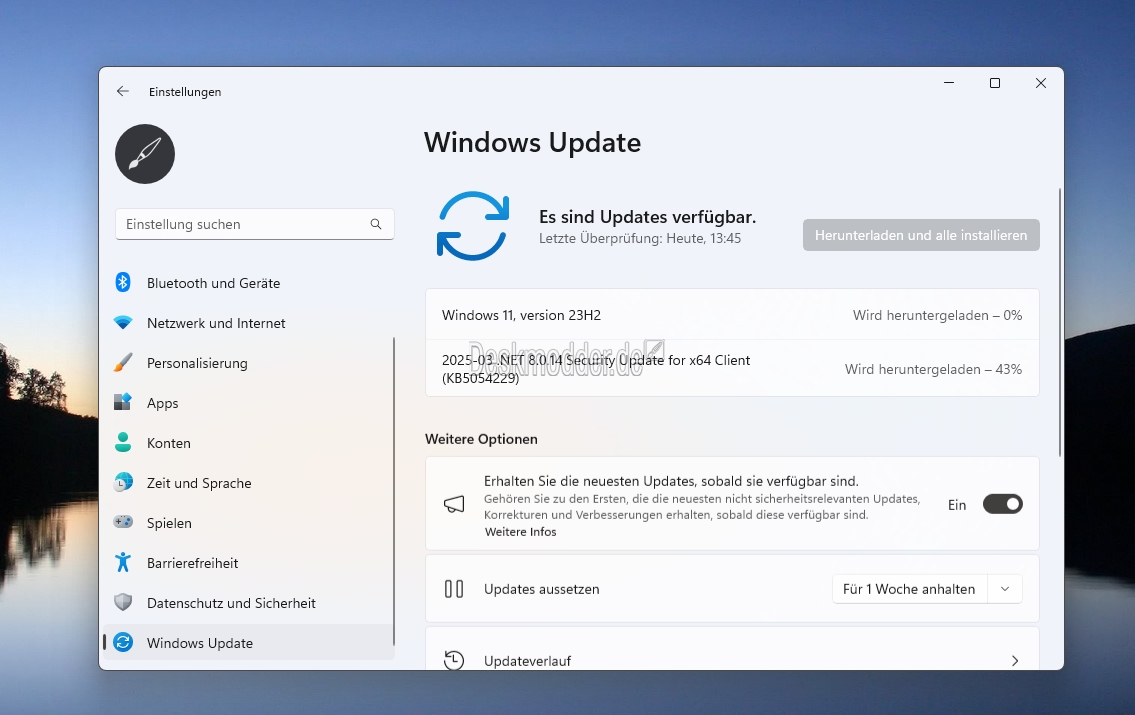Image resolution: width=1135 pixels, height=715 pixels.
Task: Select Windows Update in the sidebar
Action: [x=249, y=643]
